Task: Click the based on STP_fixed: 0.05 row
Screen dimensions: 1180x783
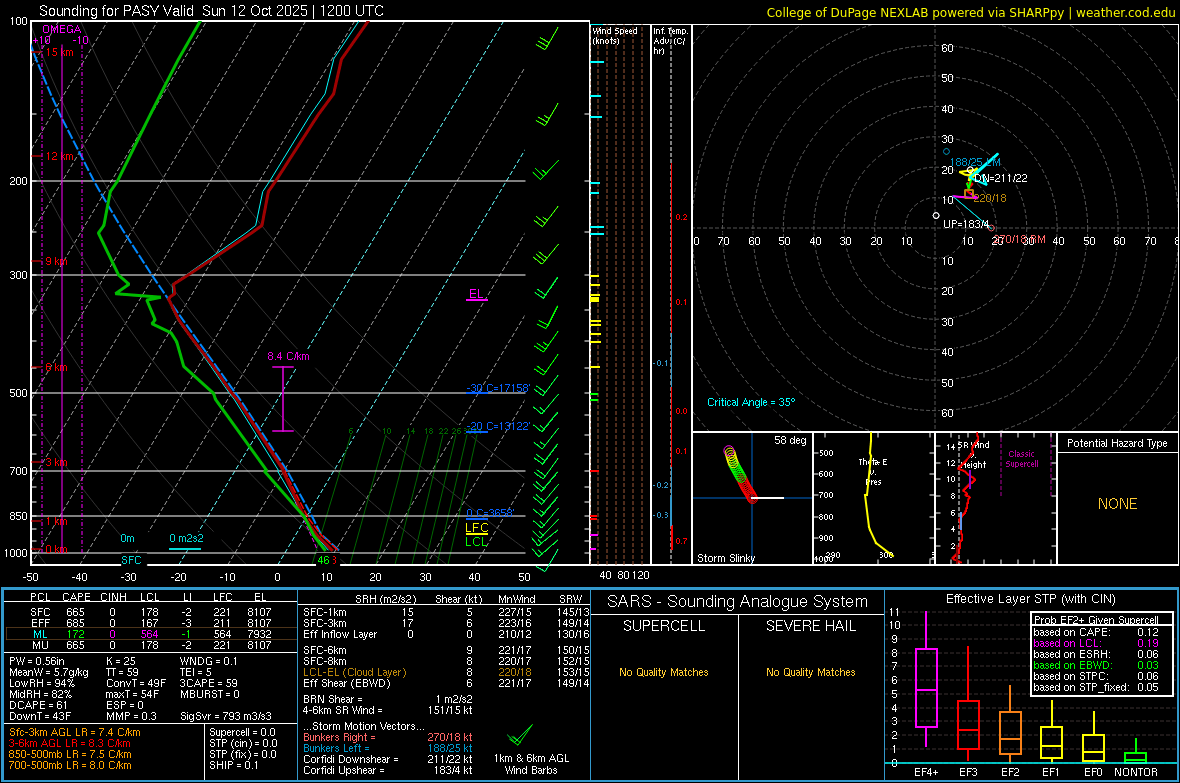Action: [1096, 687]
